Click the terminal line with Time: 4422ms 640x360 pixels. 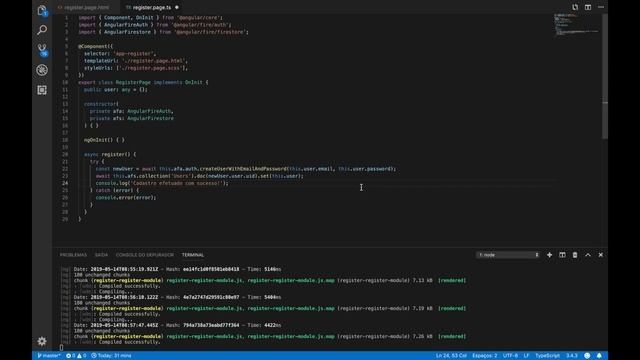pyautogui.click(x=178, y=325)
